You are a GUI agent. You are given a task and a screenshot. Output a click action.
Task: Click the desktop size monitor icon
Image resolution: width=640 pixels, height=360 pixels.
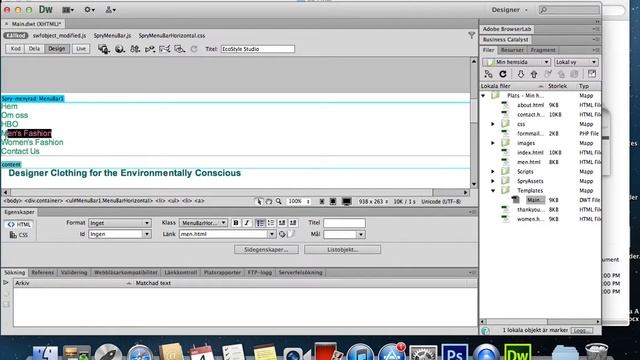[347, 202]
